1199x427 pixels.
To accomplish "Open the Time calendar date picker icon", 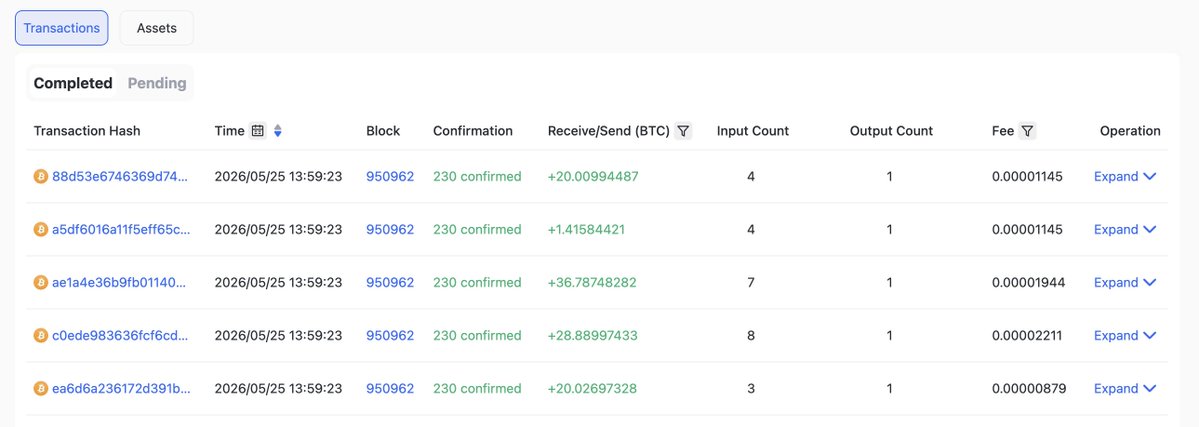I will [258, 131].
